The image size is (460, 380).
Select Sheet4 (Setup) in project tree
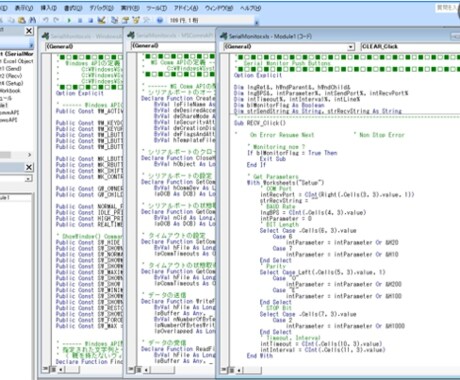12,83
